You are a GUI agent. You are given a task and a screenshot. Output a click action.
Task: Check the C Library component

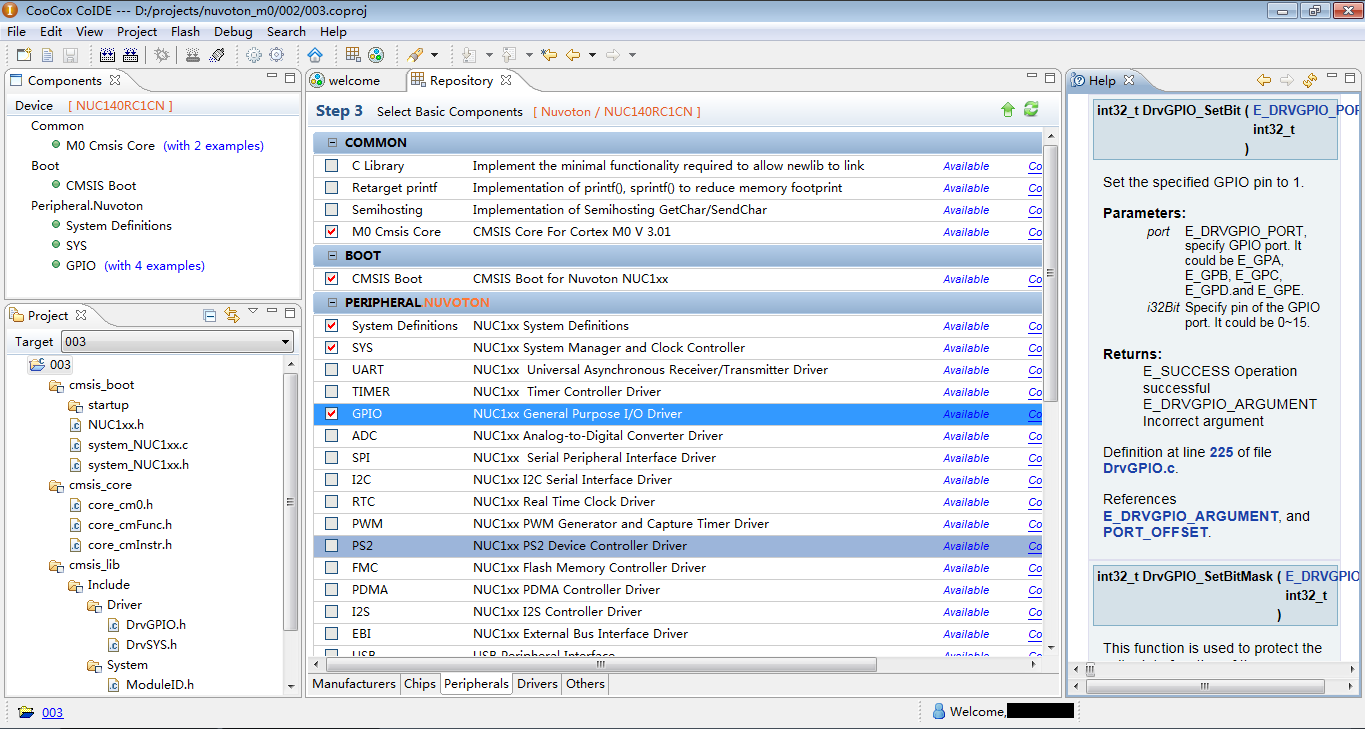click(331, 166)
